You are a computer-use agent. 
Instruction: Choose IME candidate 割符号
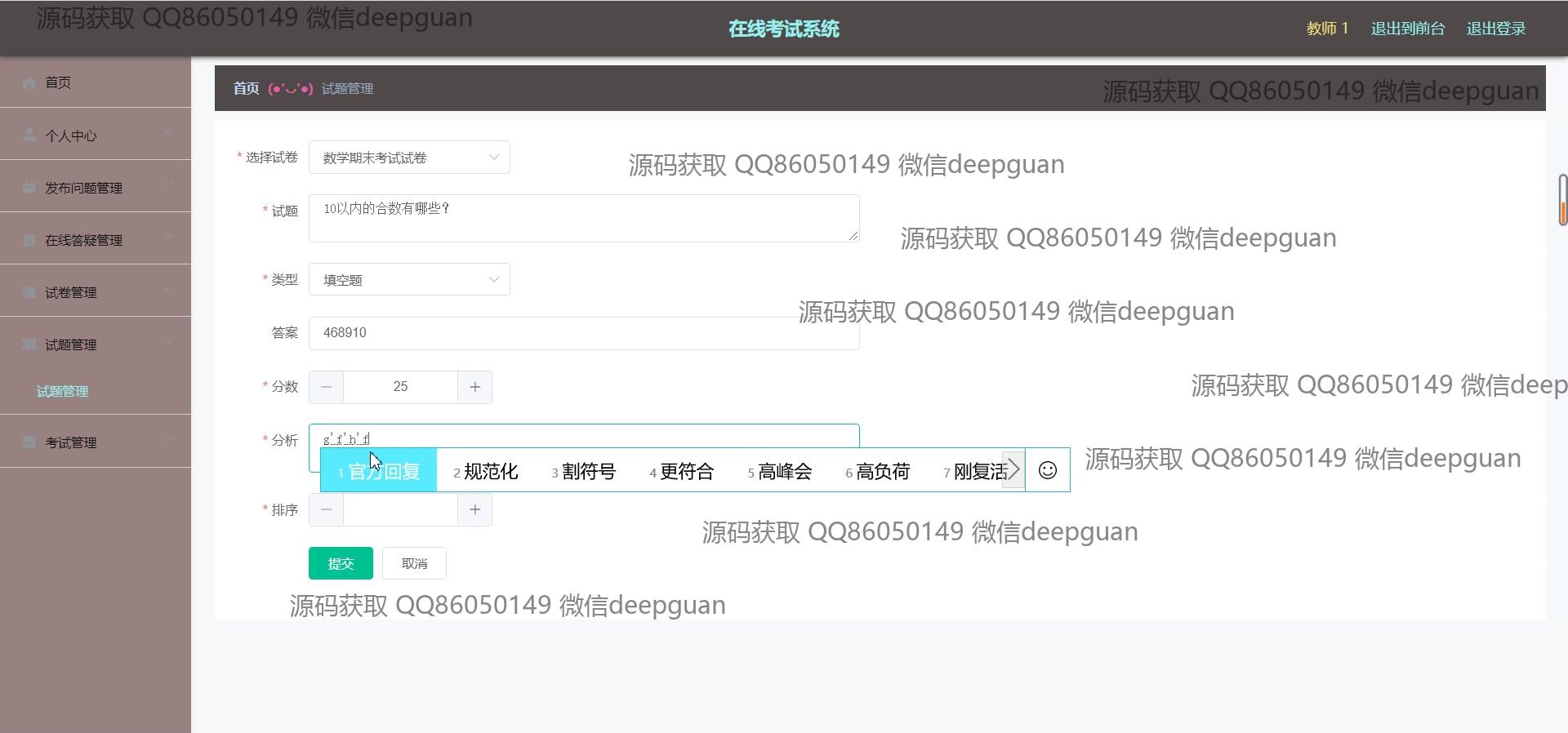(x=584, y=471)
